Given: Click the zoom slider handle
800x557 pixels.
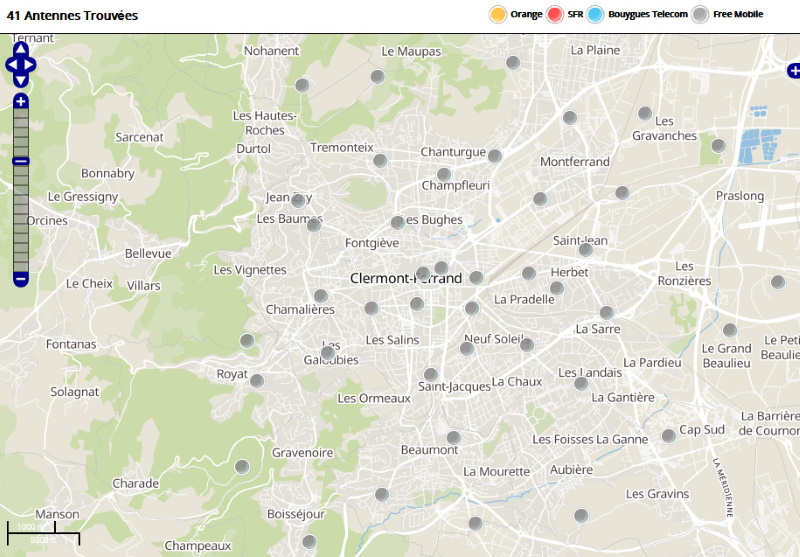Looking at the screenshot, I should pyautogui.click(x=21, y=161).
